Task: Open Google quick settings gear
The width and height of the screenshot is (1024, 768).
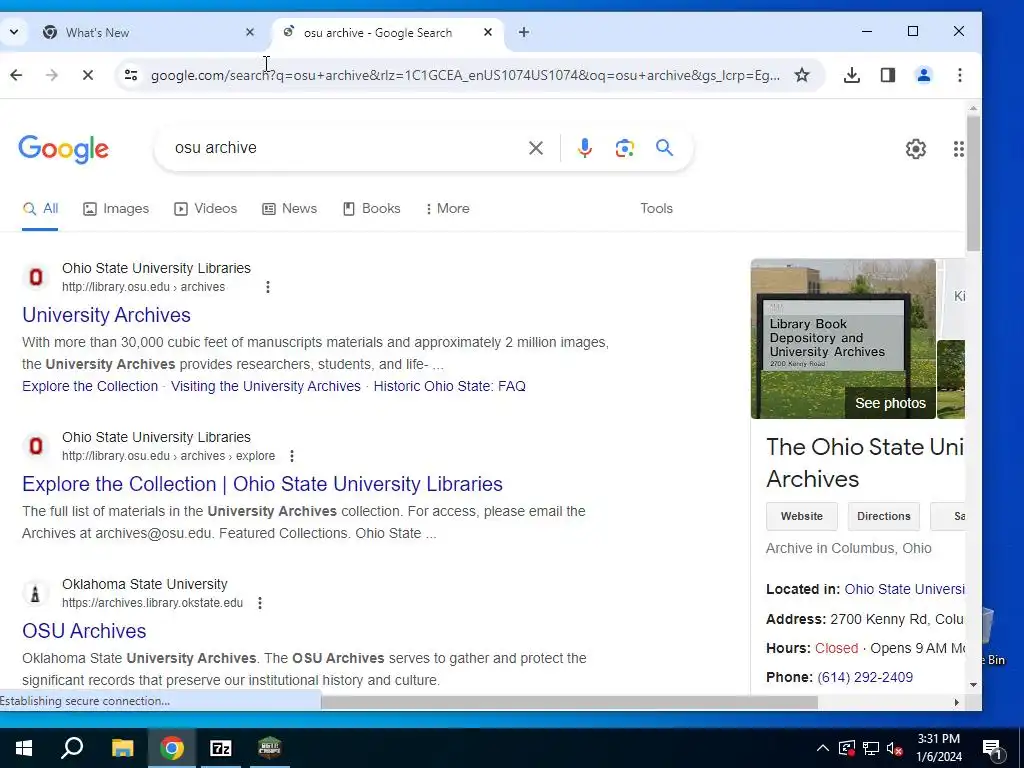Action: coord(916,149)
